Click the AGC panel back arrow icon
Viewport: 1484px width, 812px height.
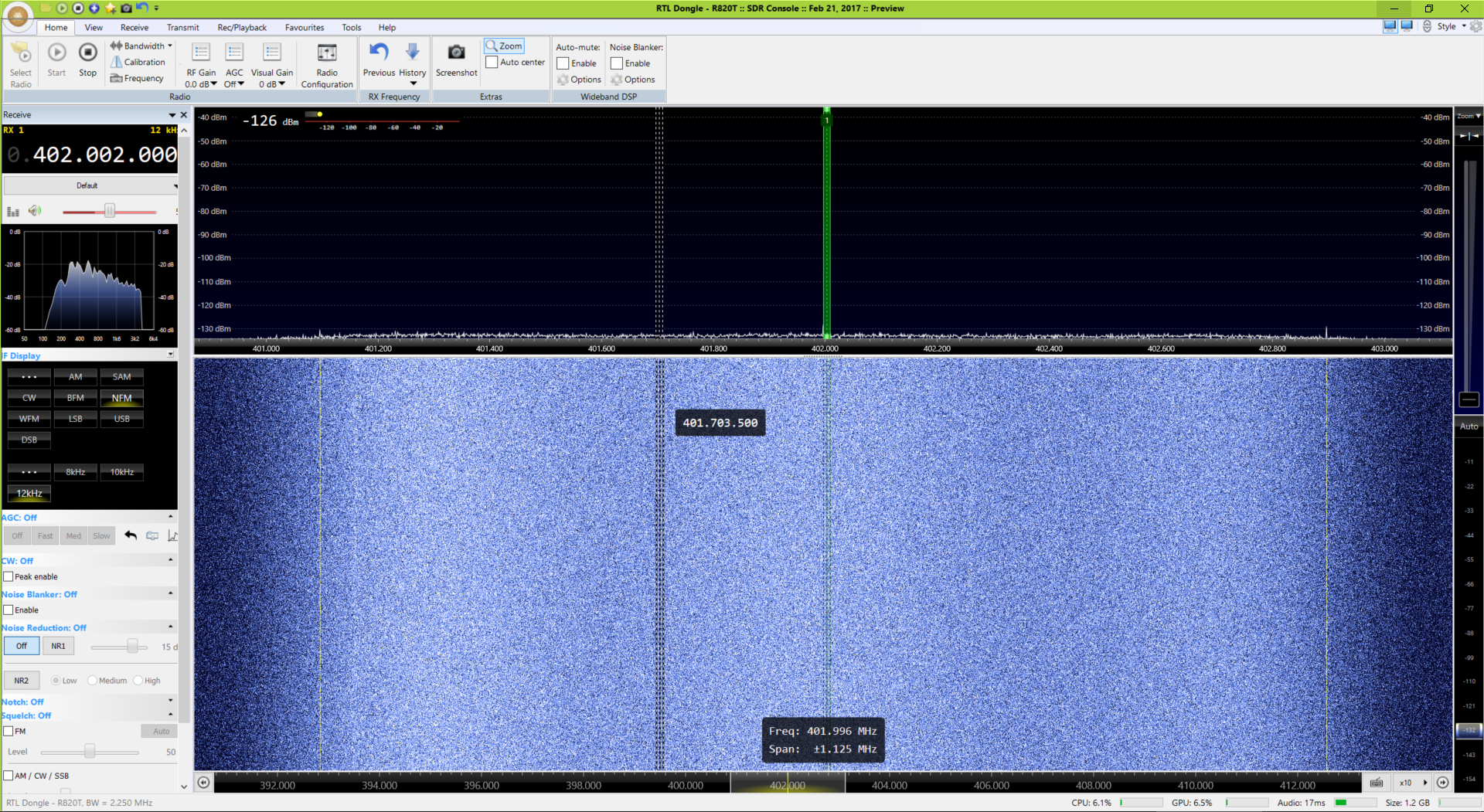pyautogui.click(x=131, y=535)
